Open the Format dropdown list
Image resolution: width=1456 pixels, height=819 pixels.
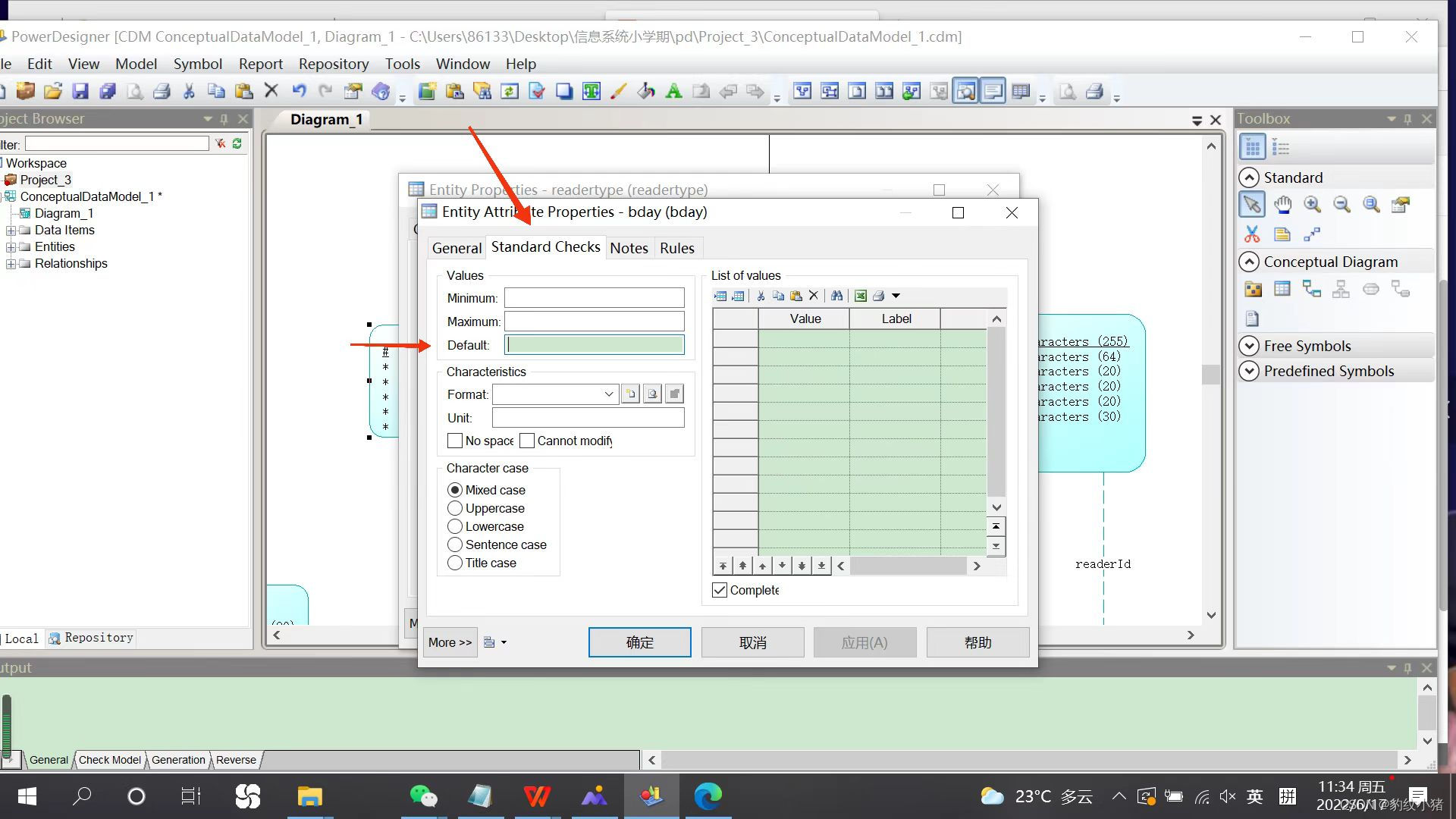click(x=608, y=394)
